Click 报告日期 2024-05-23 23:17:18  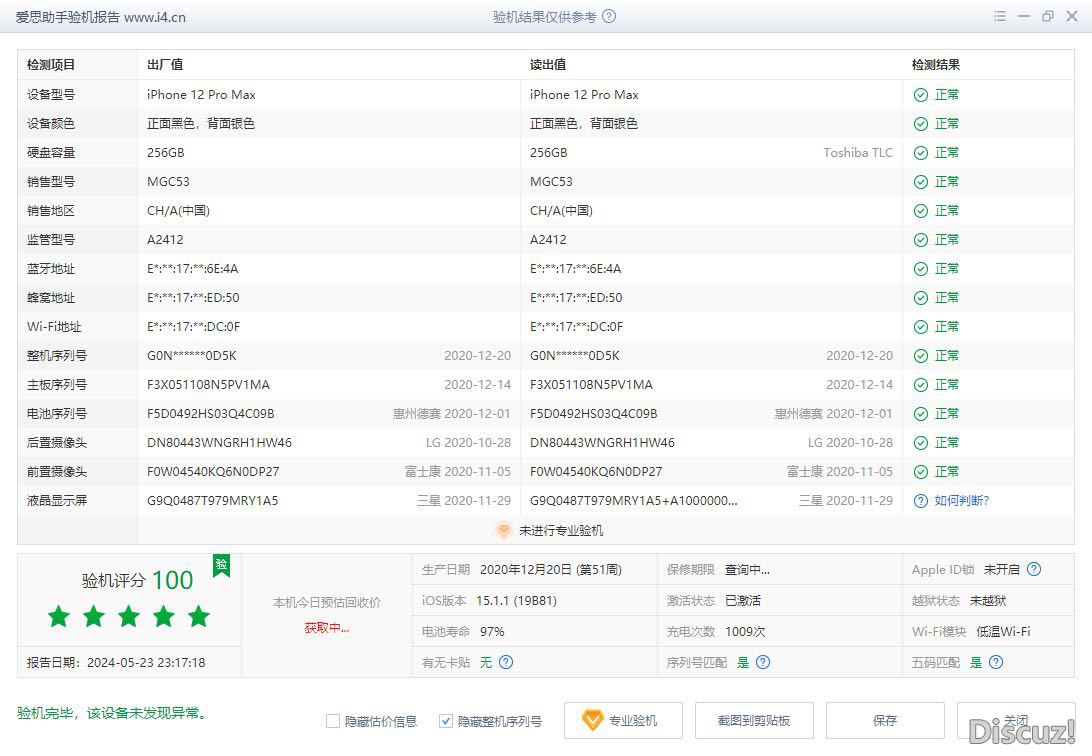point(116,662)
